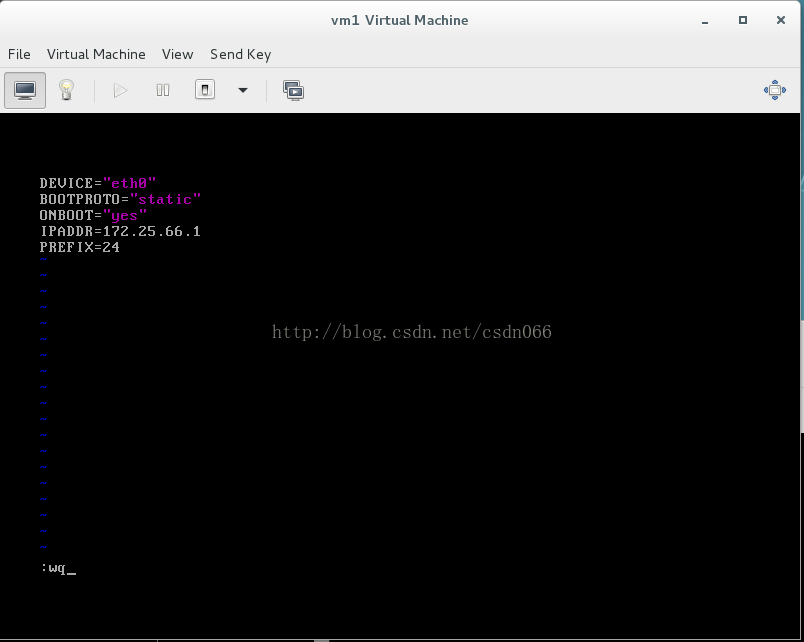
Task: Click the PREFIX=24 line
Action: click(79, 247)
